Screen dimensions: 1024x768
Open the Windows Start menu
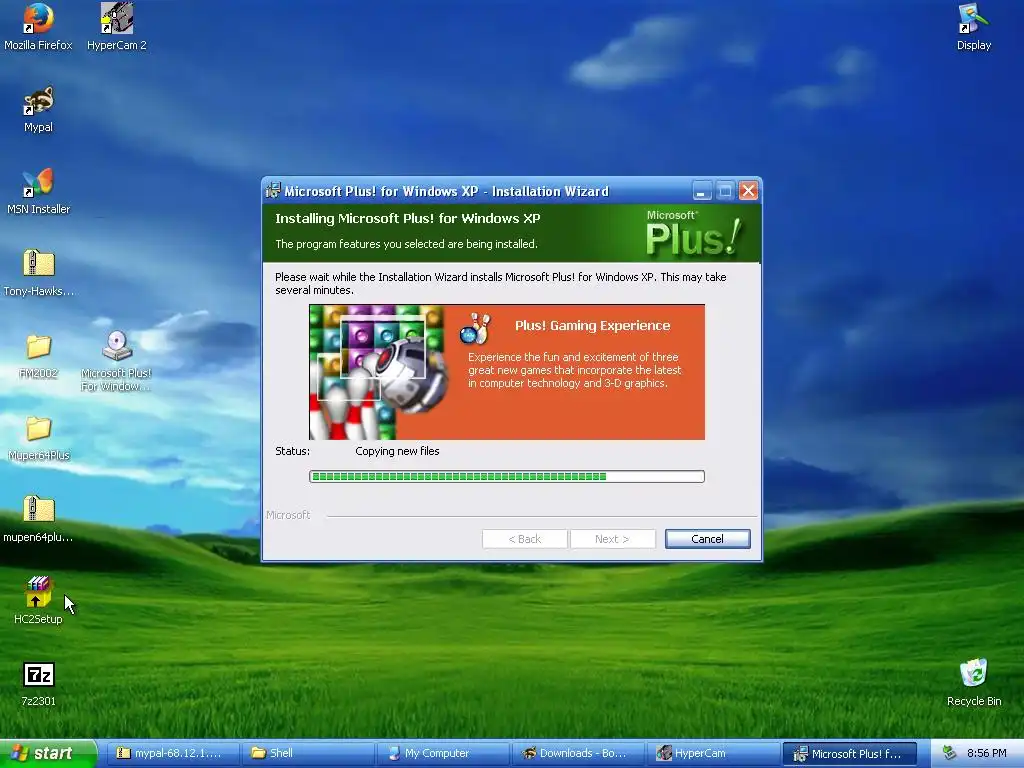click(48, 753)
